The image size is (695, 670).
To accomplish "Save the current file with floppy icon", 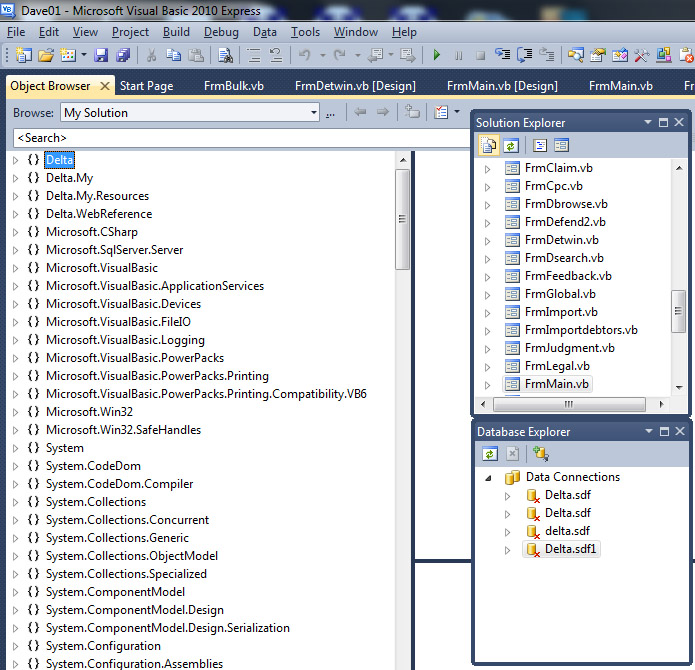I will (x=101, y=55).
